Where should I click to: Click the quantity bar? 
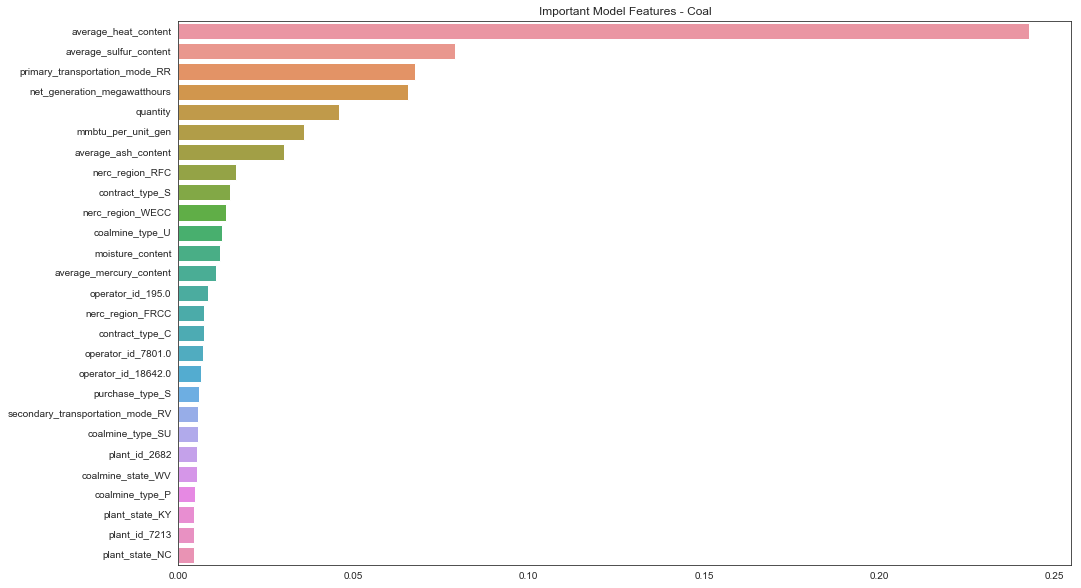click(259, 112)
